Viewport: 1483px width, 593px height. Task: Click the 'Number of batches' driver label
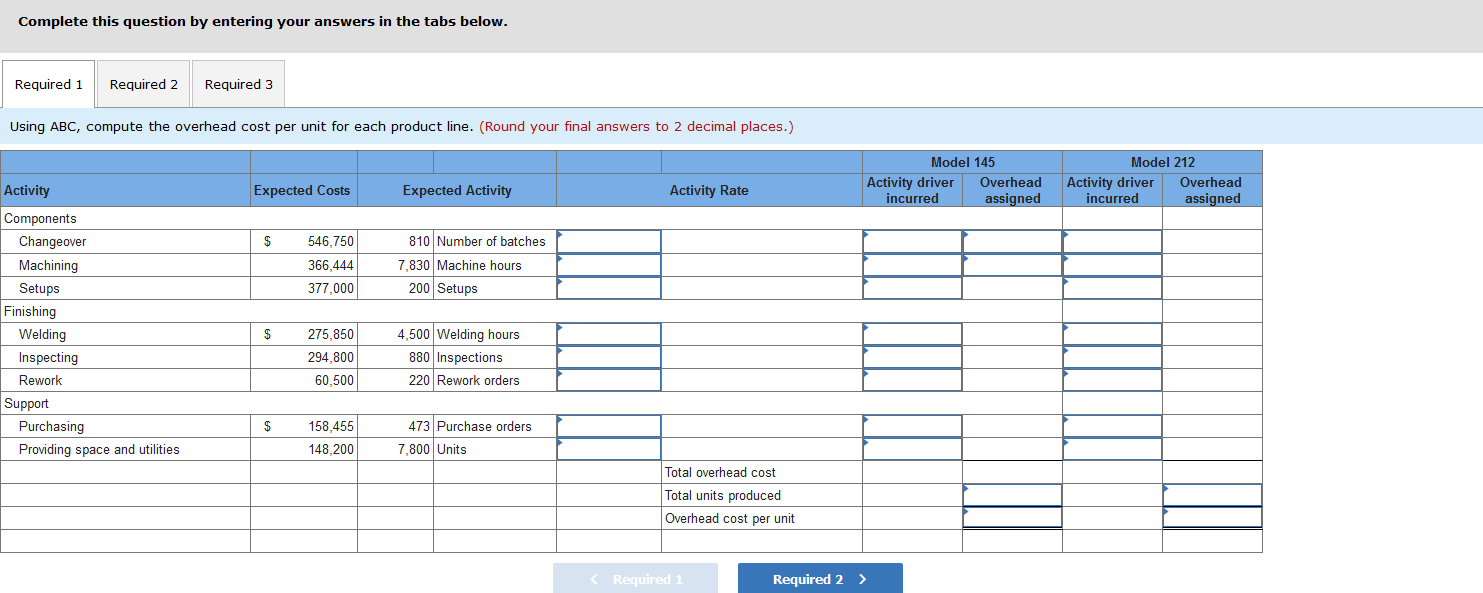491,242
